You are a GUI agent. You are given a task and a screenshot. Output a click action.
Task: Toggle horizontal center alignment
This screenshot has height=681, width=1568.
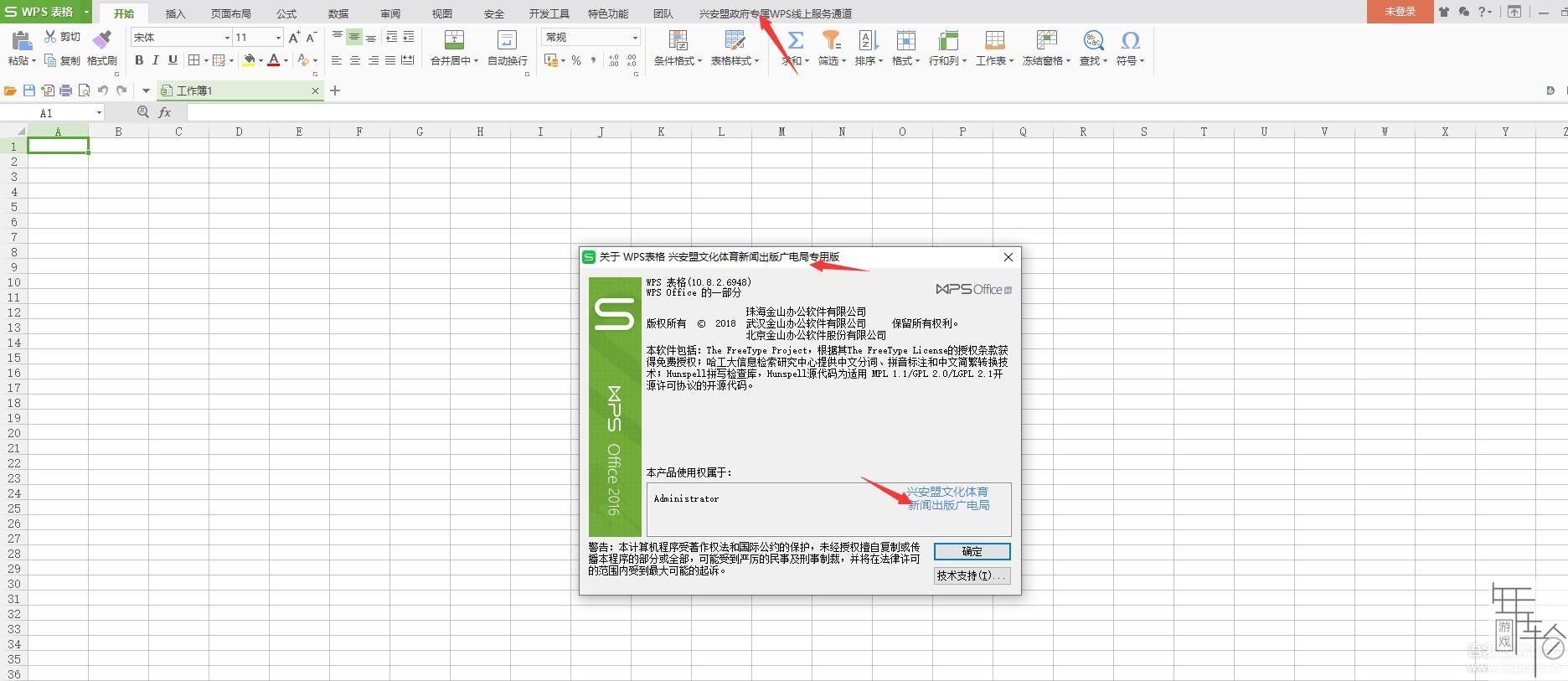coord(355,60)
